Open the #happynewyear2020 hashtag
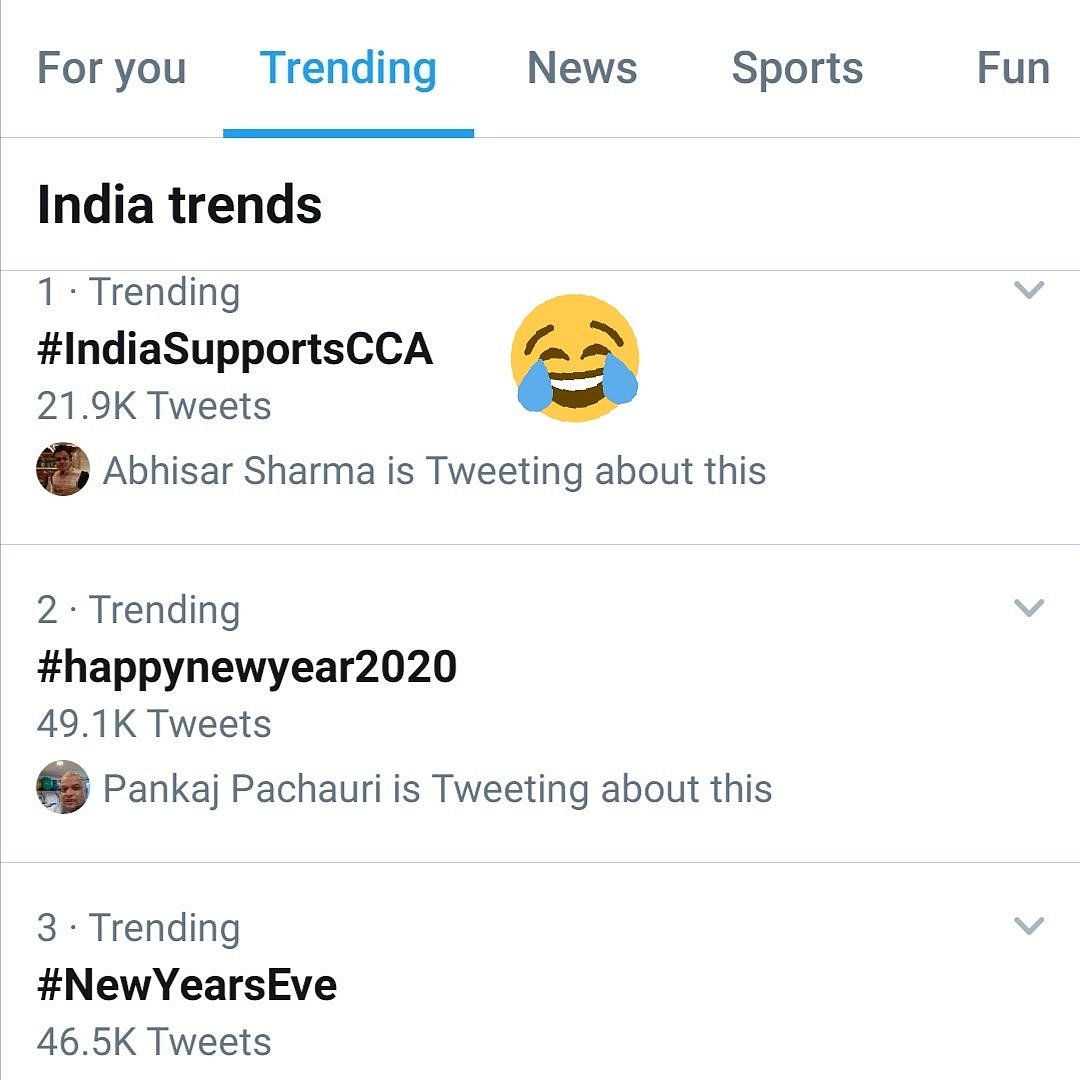This screenshot has height=1080, width=1080. (x=247, y=667)
